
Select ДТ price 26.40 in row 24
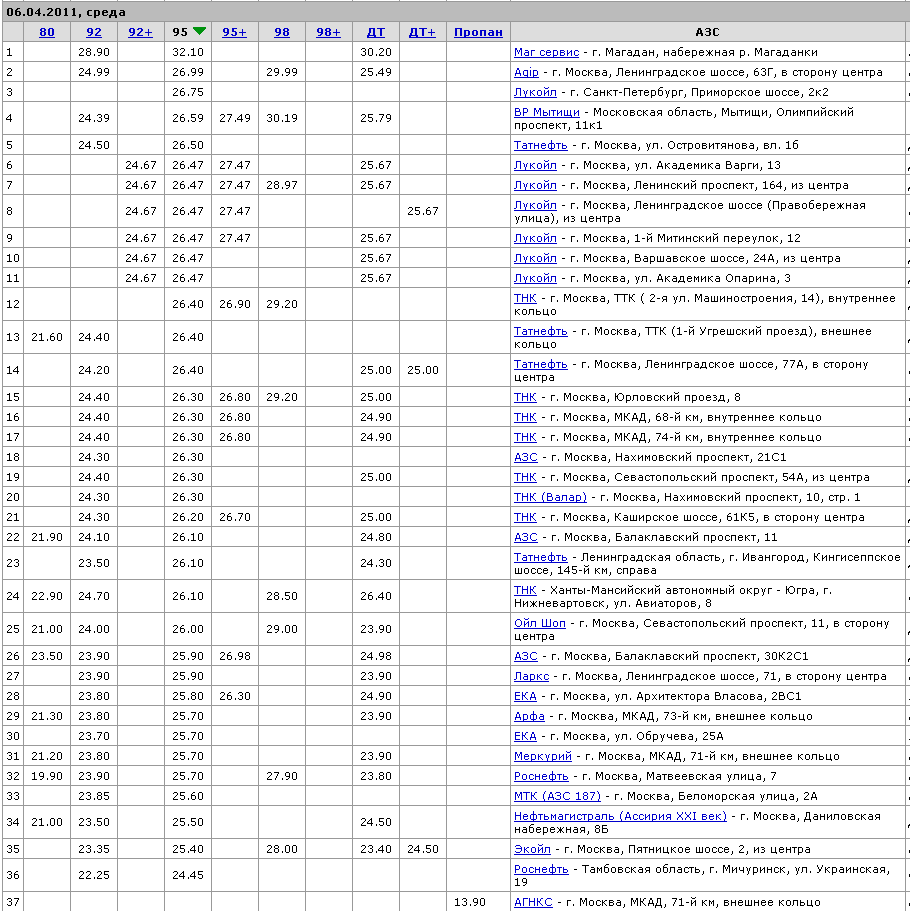(375, 597)
